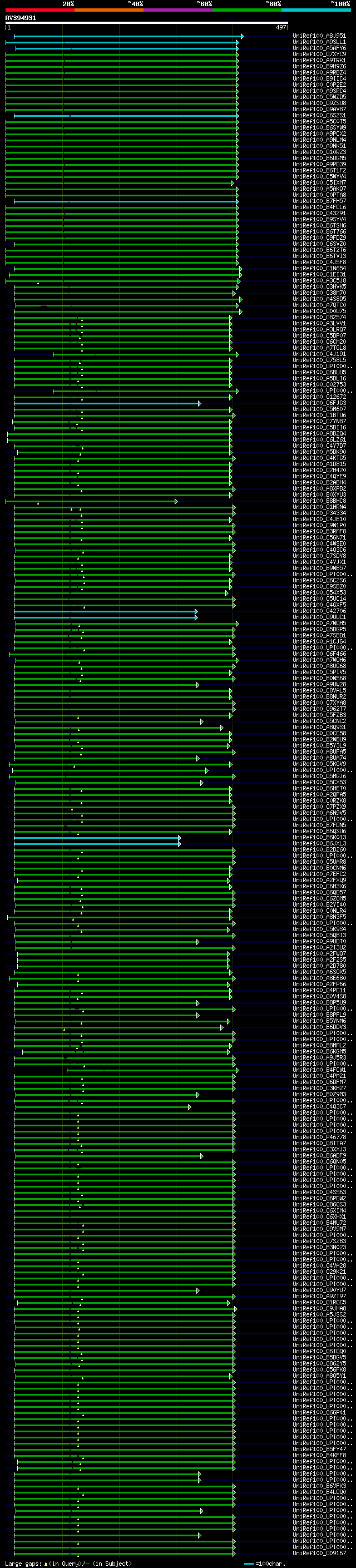Select label UniRef100_Q5CNC2

319,721
